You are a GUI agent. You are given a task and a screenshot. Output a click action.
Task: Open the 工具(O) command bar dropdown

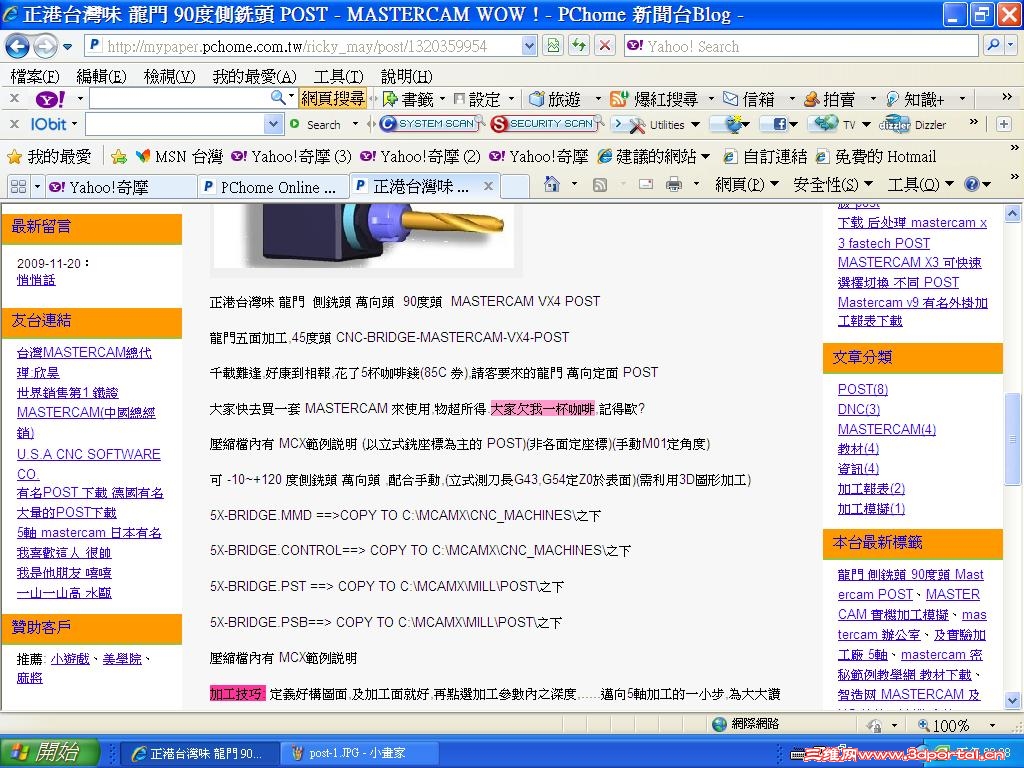[920, 185]
